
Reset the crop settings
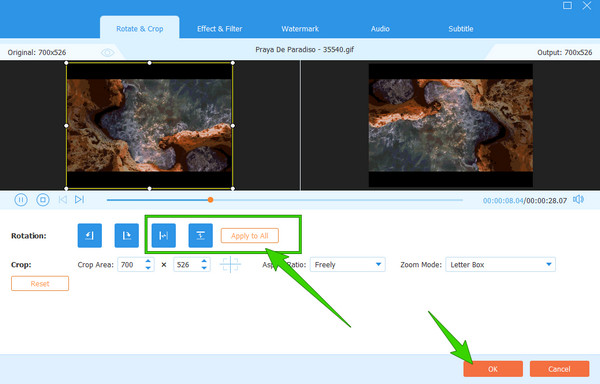(40, 283)
